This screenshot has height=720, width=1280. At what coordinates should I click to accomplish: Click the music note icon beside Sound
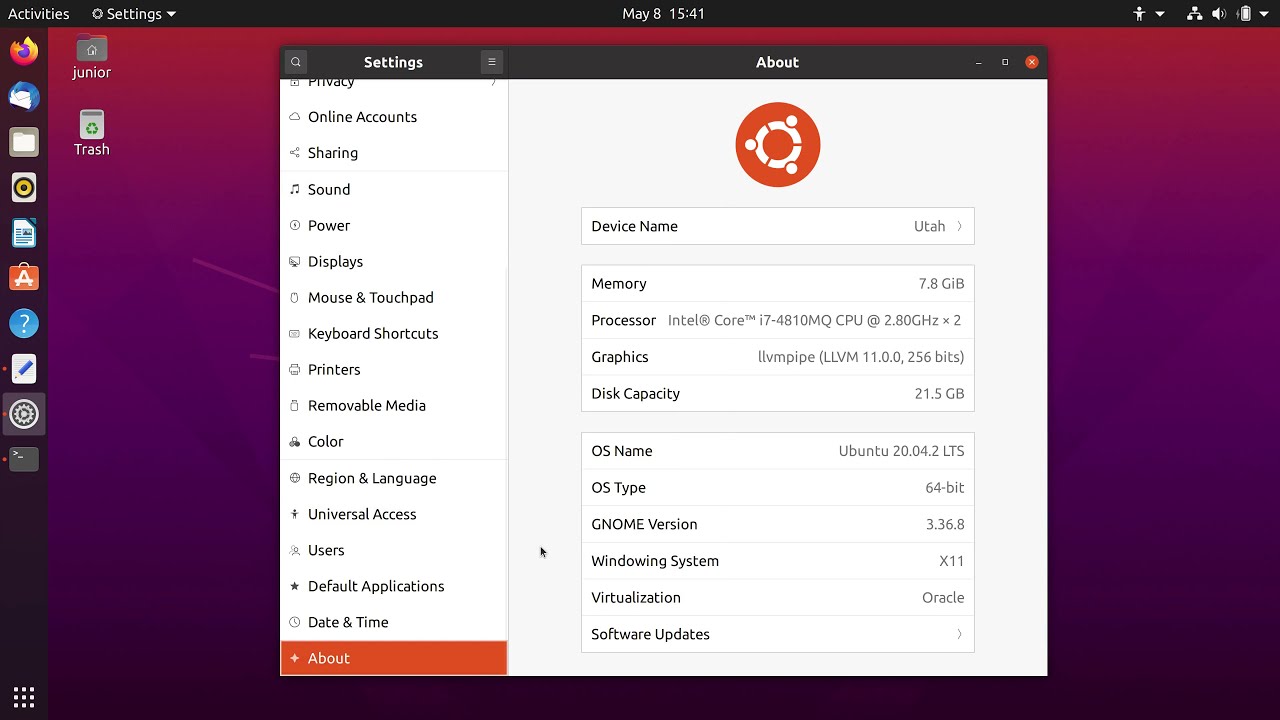point(294,189)
